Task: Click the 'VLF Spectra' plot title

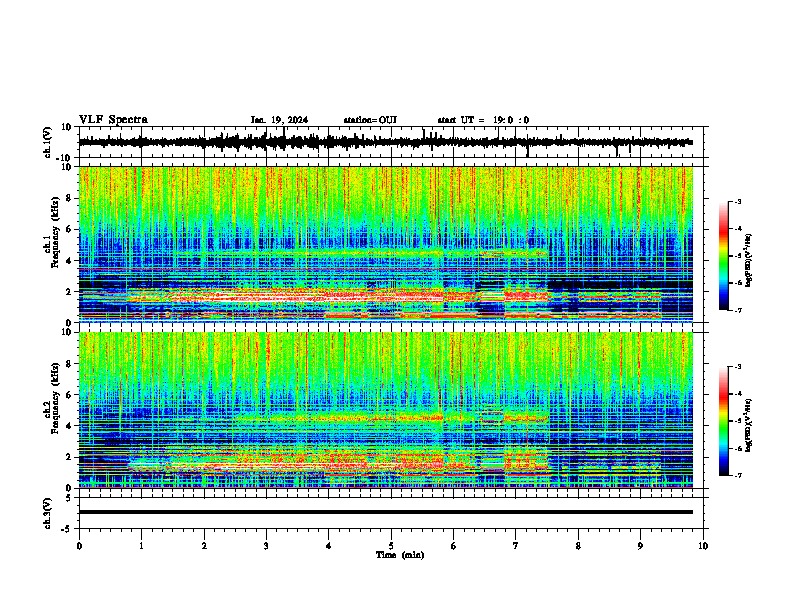Action: tap(113, 120)
